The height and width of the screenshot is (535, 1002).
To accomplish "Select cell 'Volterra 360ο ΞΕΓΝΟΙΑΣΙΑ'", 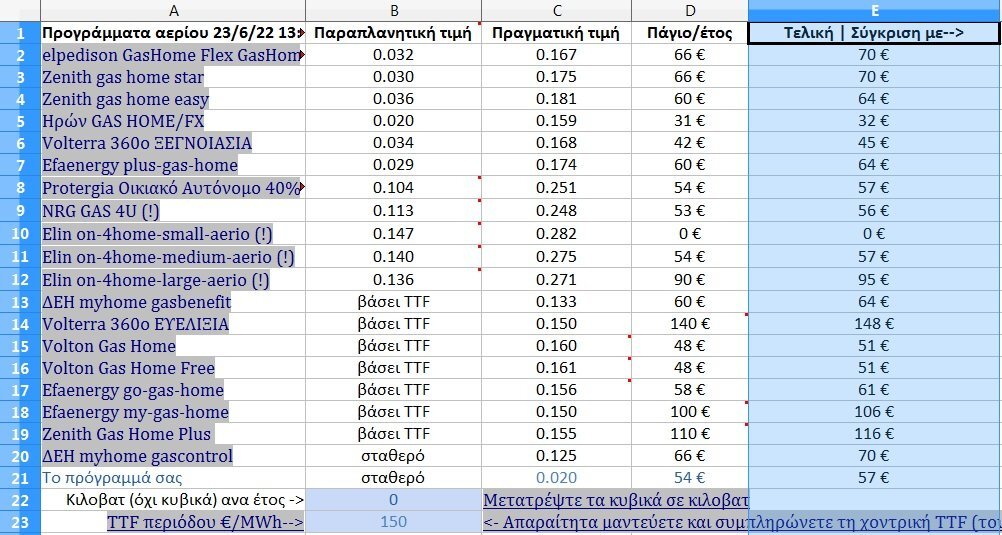I will (x=173, y=143).
